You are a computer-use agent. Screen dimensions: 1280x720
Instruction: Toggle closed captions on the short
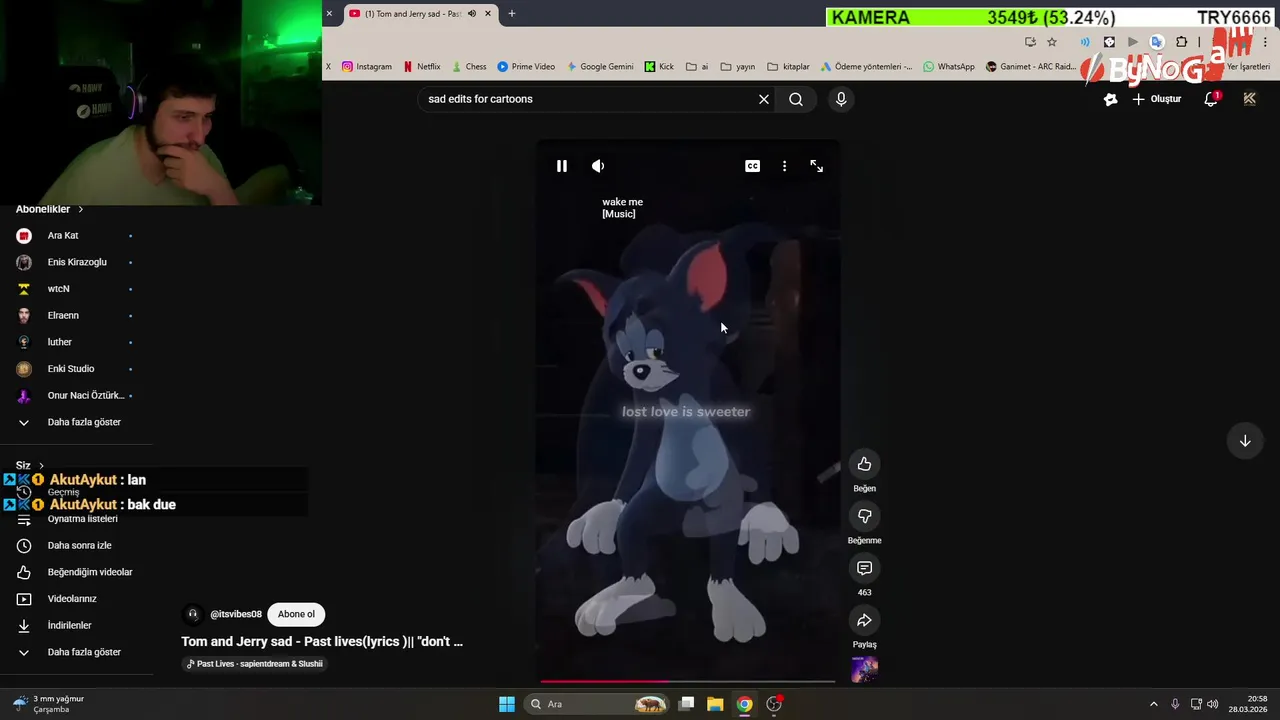point(752,166)
